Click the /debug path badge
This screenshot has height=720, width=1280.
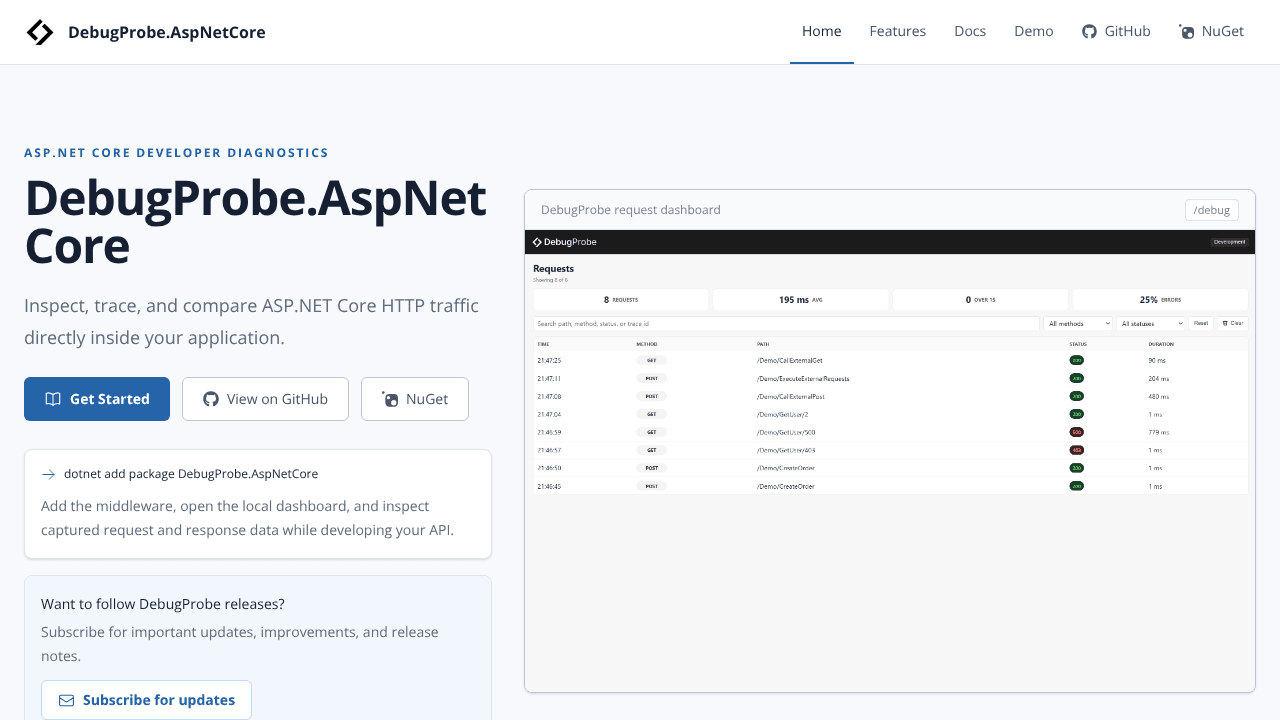1212,210
